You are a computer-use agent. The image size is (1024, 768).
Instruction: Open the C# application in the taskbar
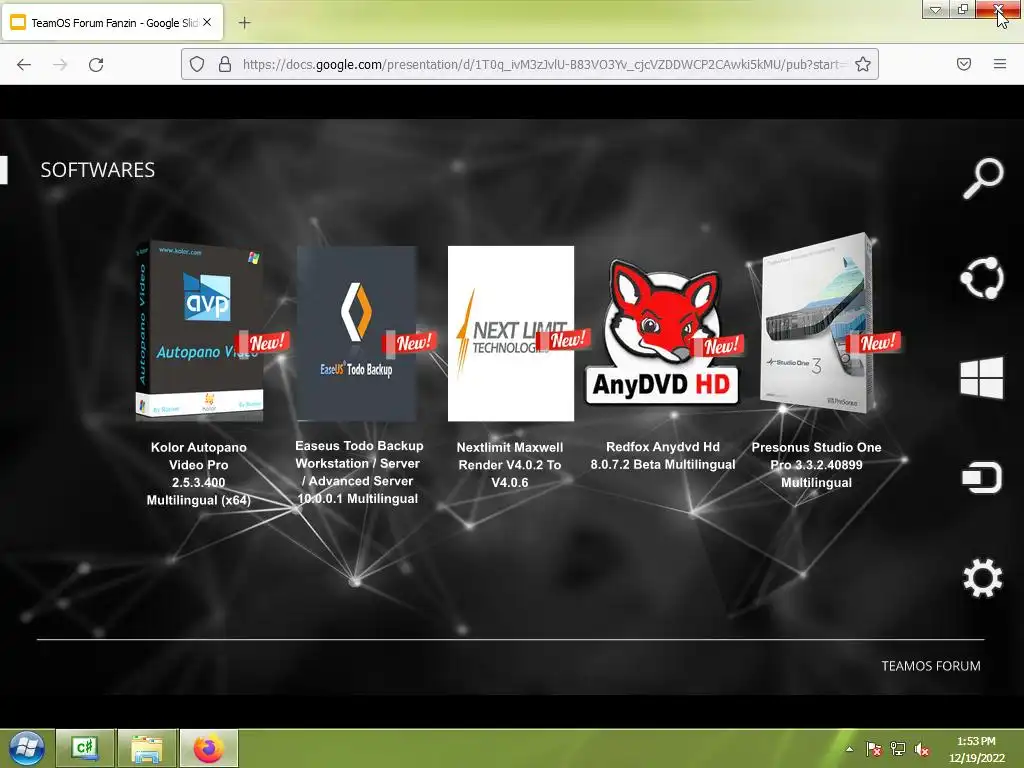coord(85,748)
